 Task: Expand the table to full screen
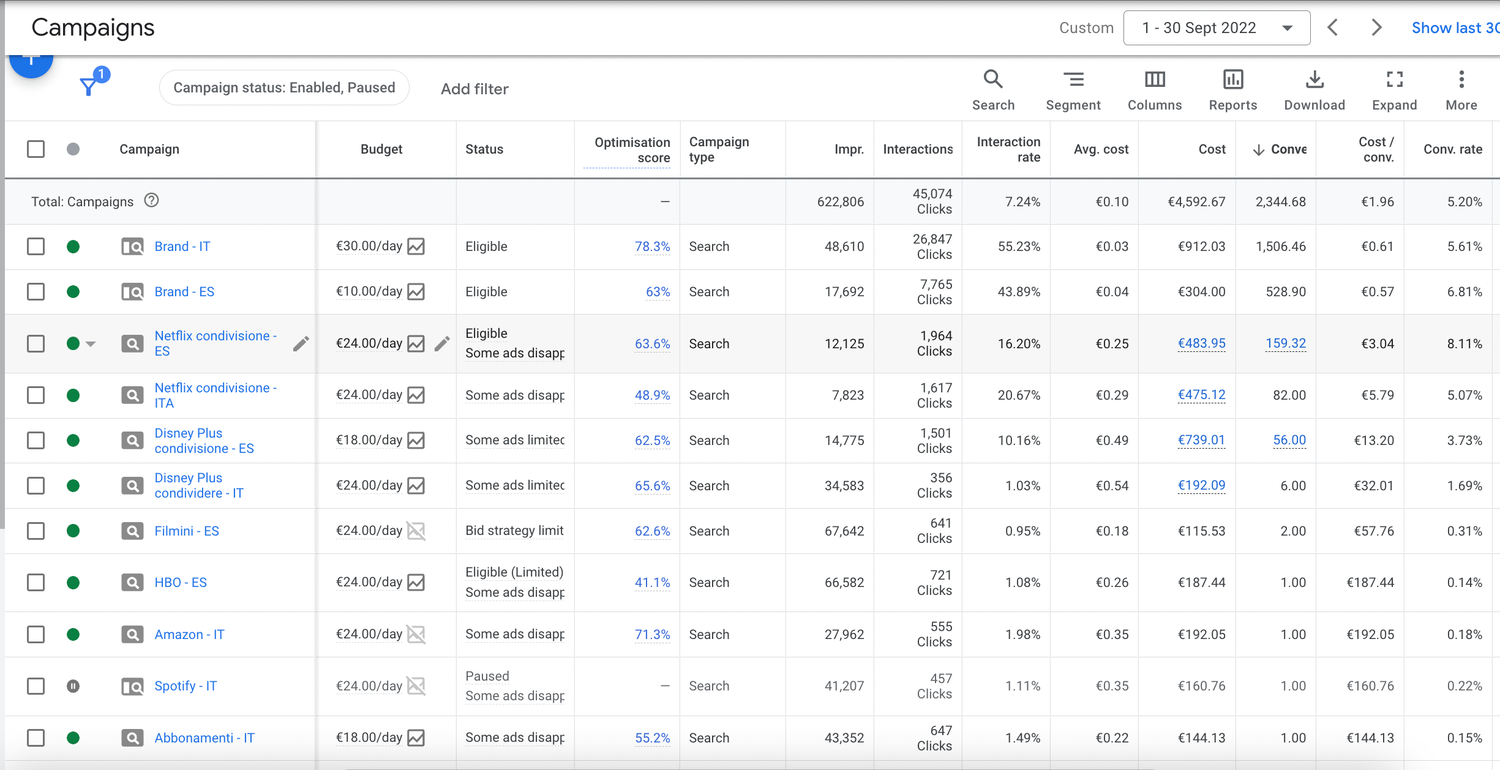(x=1395, y=89)
